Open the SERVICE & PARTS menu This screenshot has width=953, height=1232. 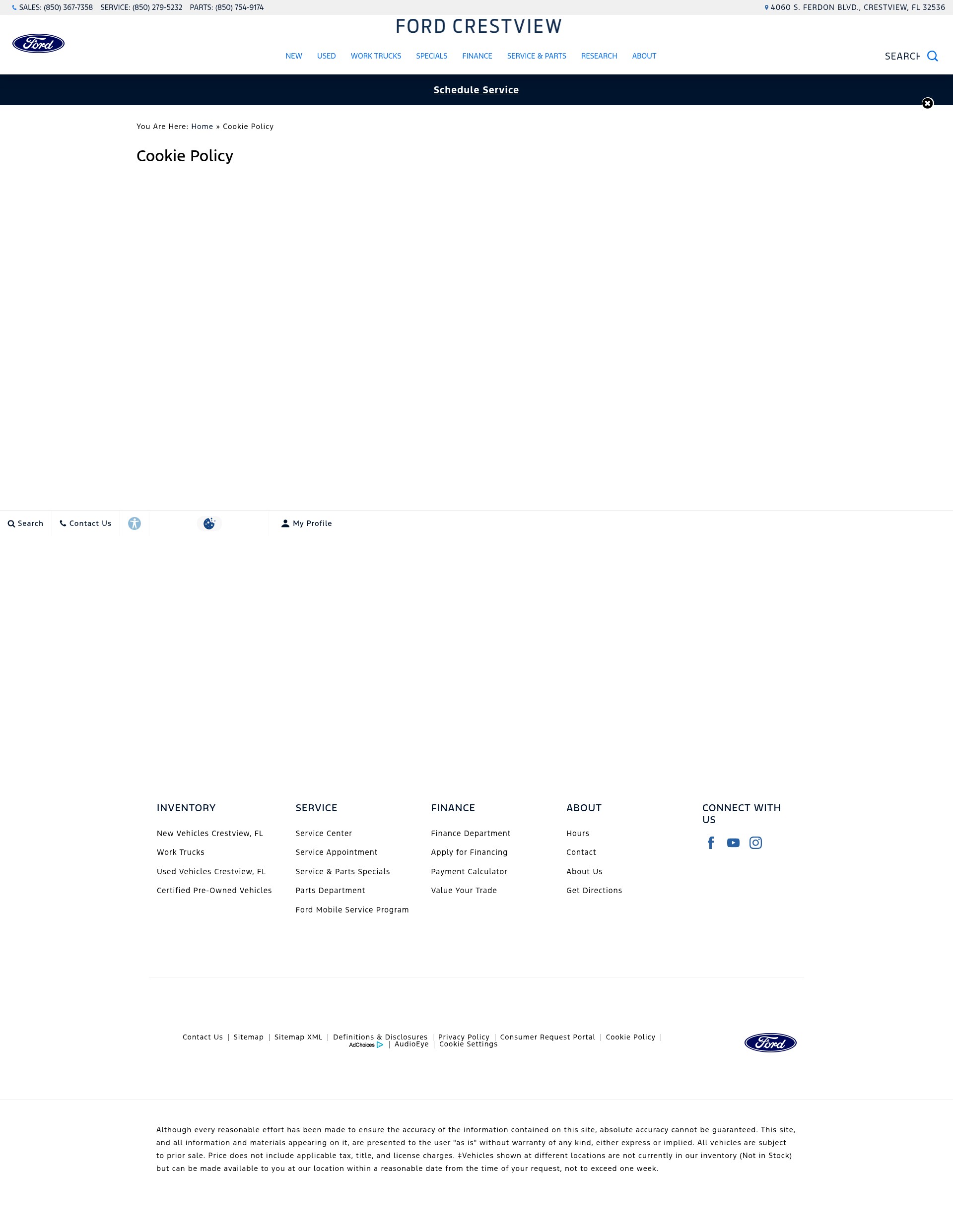(x=537, y=56)
